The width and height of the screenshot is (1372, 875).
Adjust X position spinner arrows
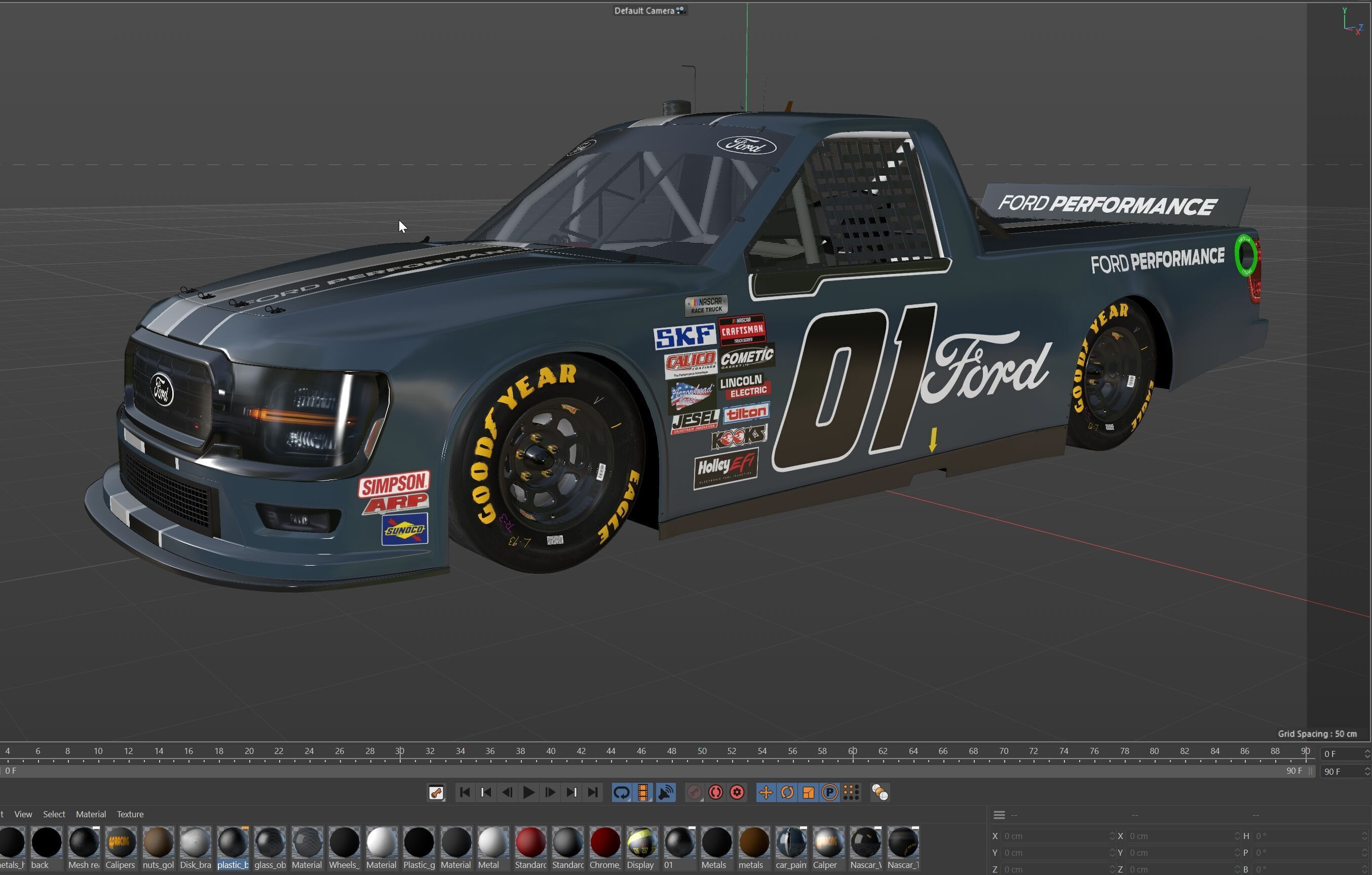click(x=1112, y=836)
